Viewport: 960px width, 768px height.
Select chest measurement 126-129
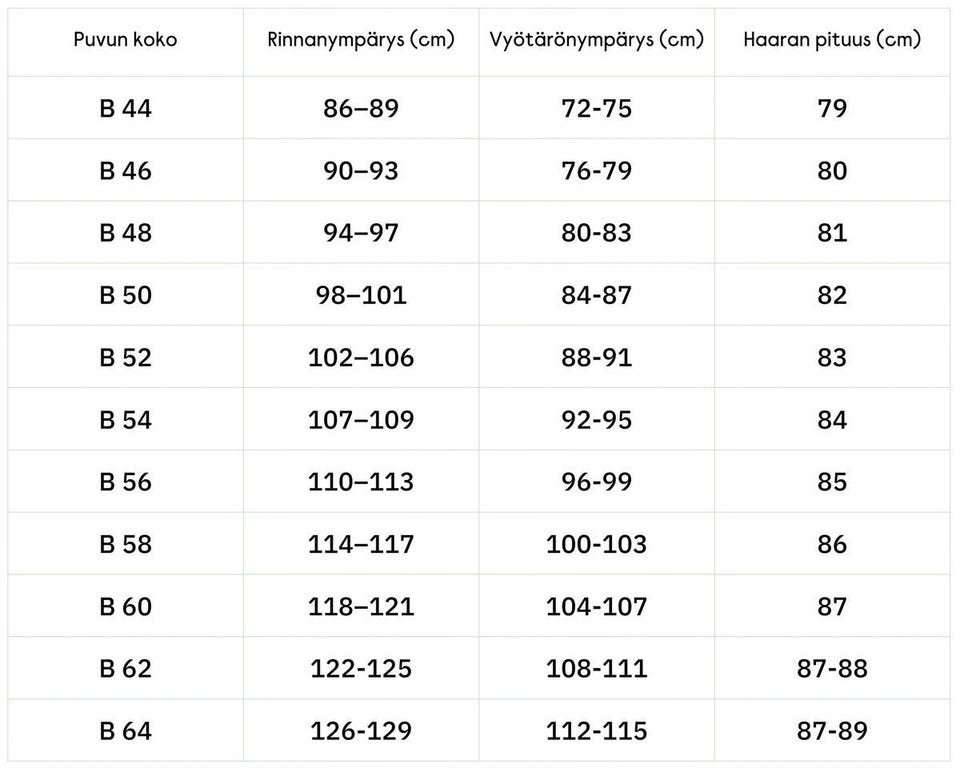pyautogui.click(x=361, y=731)
